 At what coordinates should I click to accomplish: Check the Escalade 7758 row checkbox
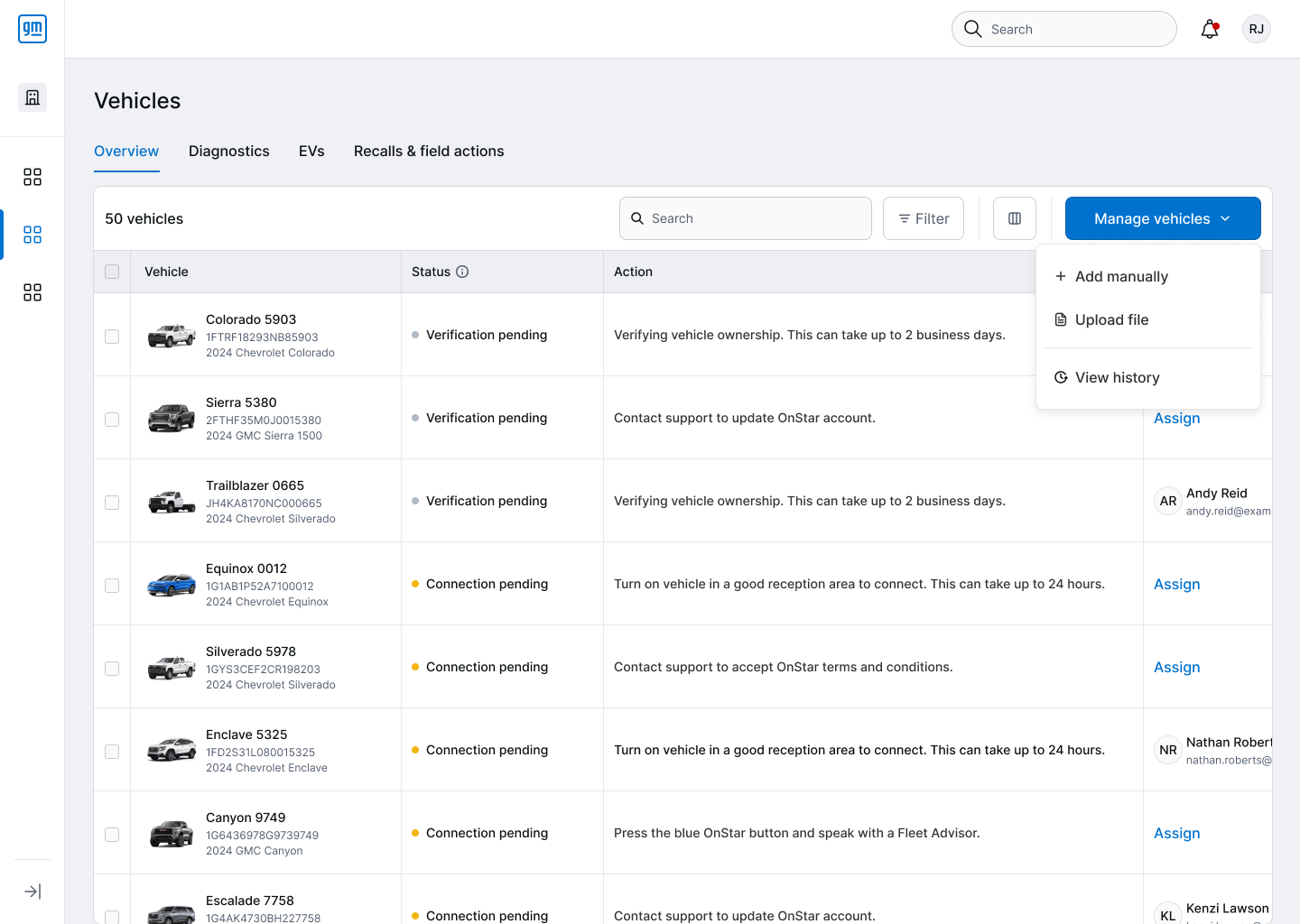pyautogui.click(x=112, y=917)
